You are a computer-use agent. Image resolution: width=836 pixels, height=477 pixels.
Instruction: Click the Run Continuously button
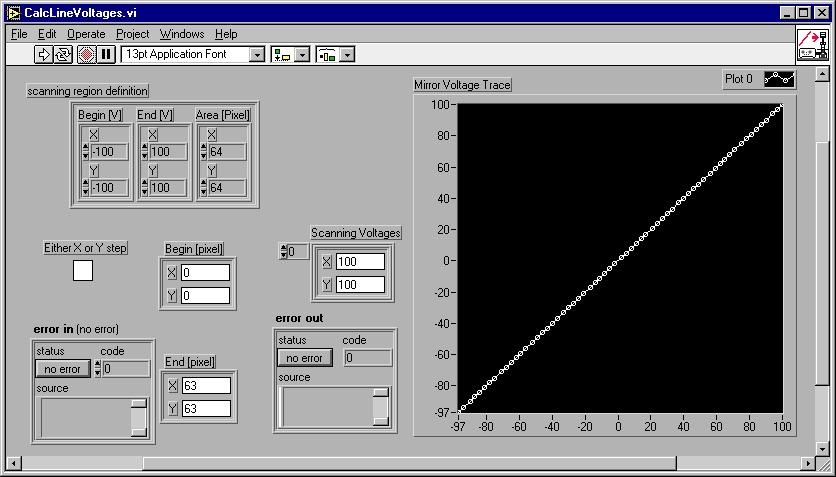[64, 54]
